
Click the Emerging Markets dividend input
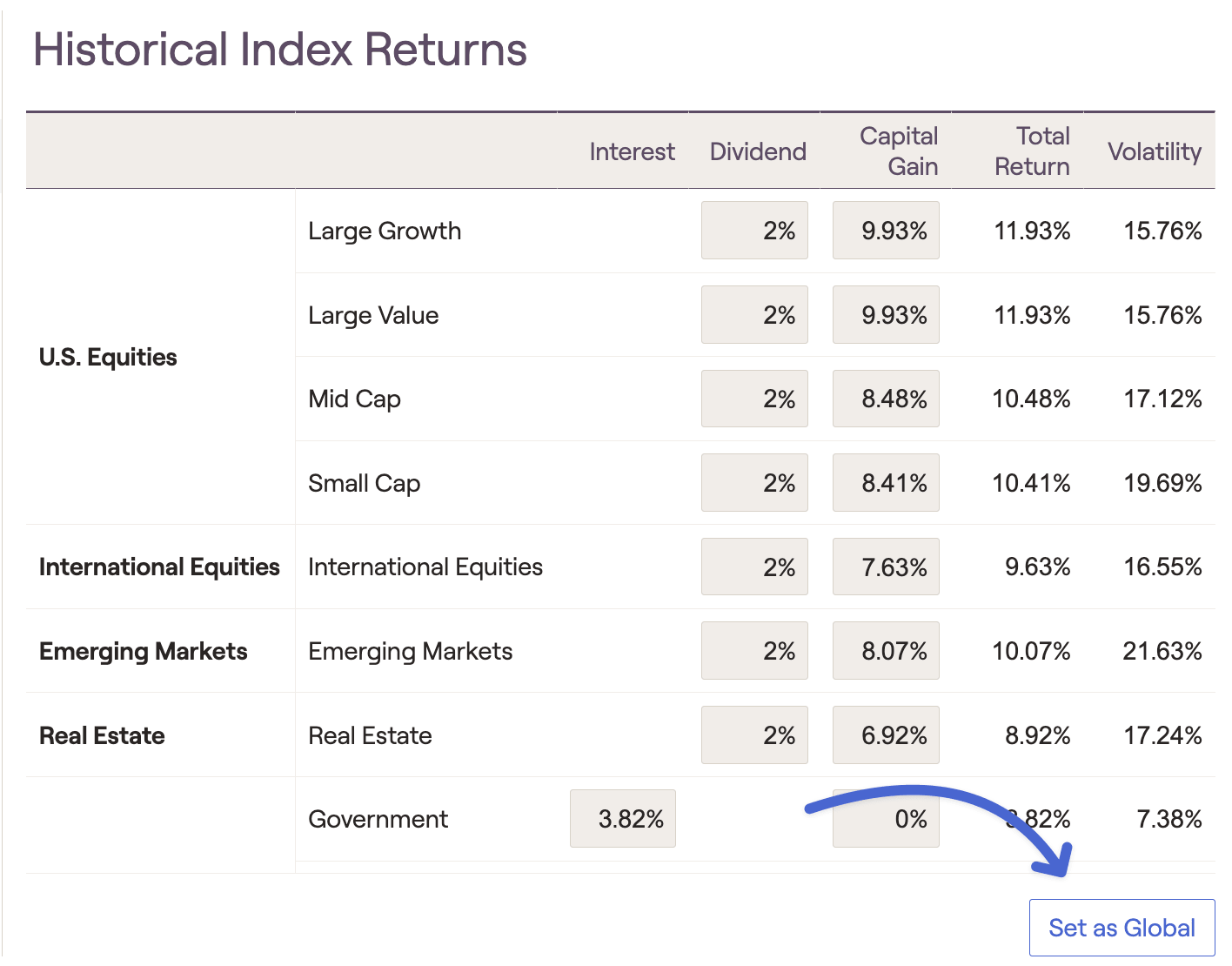[754, 651]
